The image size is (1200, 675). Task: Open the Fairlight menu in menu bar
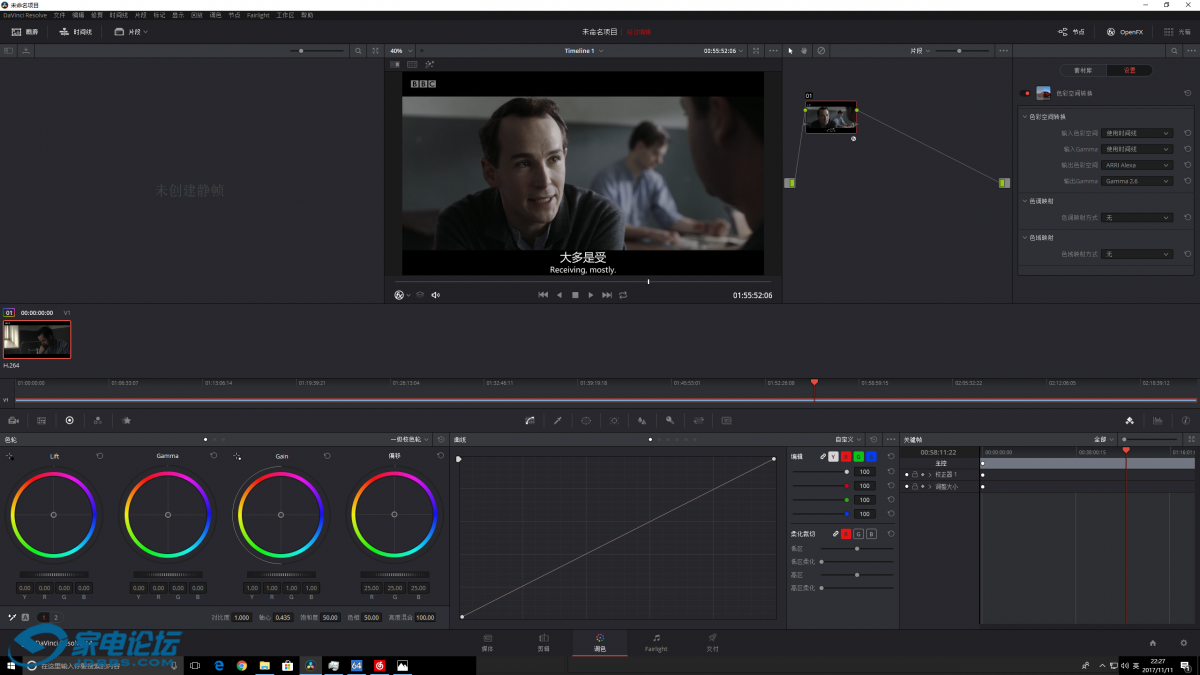(x=258, y=15)
